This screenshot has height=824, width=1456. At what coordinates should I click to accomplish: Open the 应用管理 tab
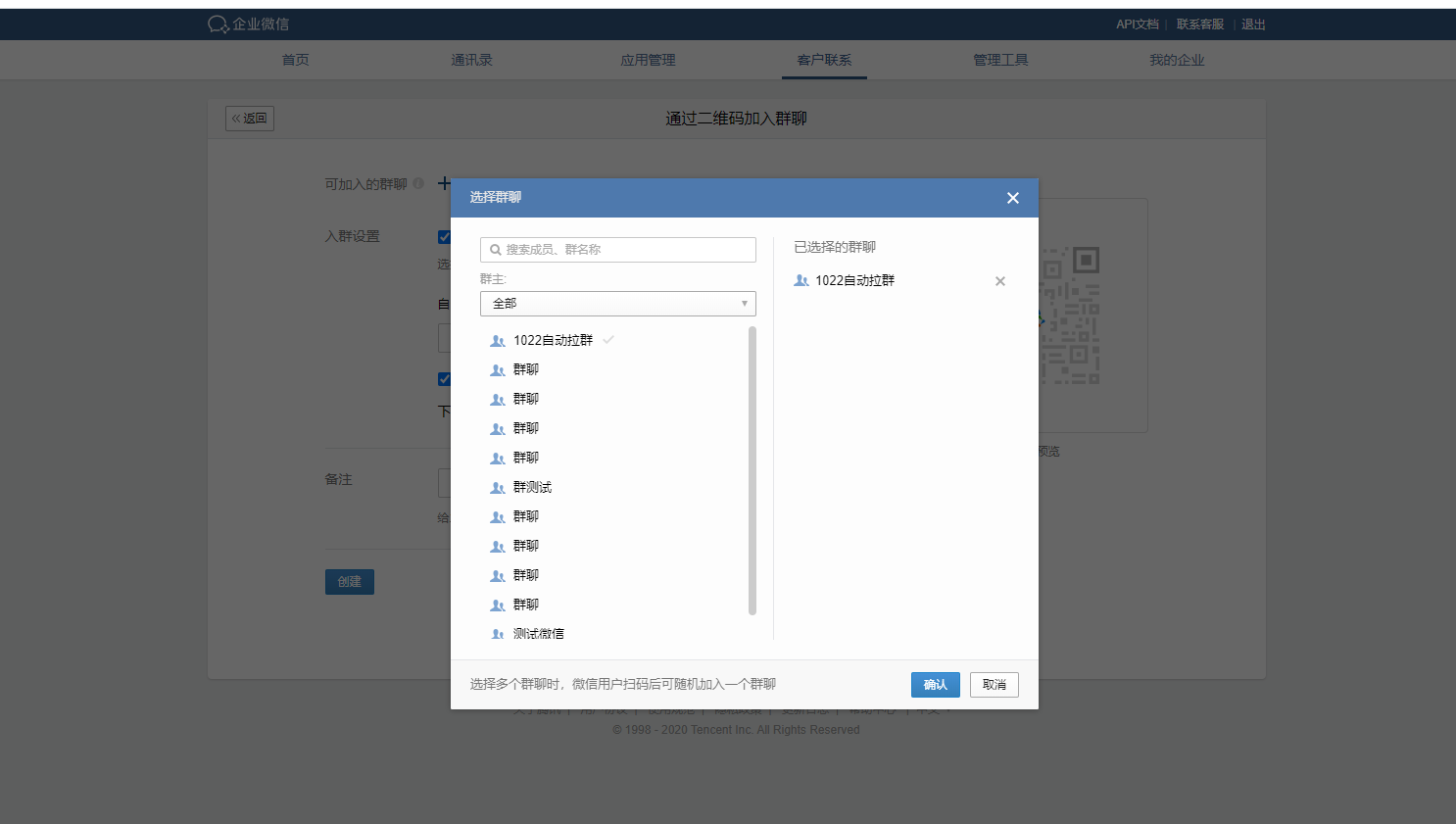[x=648, y=60]
